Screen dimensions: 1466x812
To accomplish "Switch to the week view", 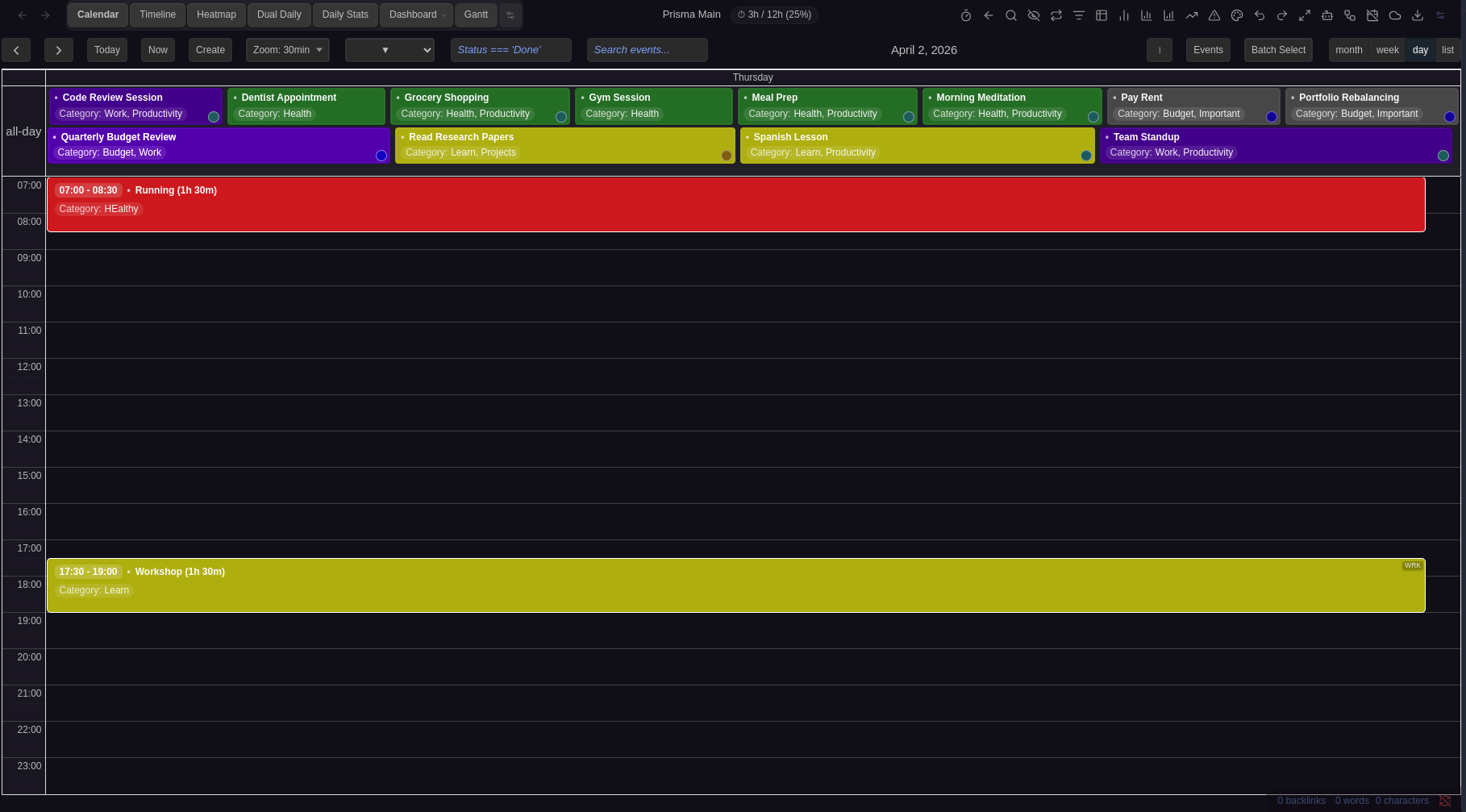I will tap(1386, 49).
